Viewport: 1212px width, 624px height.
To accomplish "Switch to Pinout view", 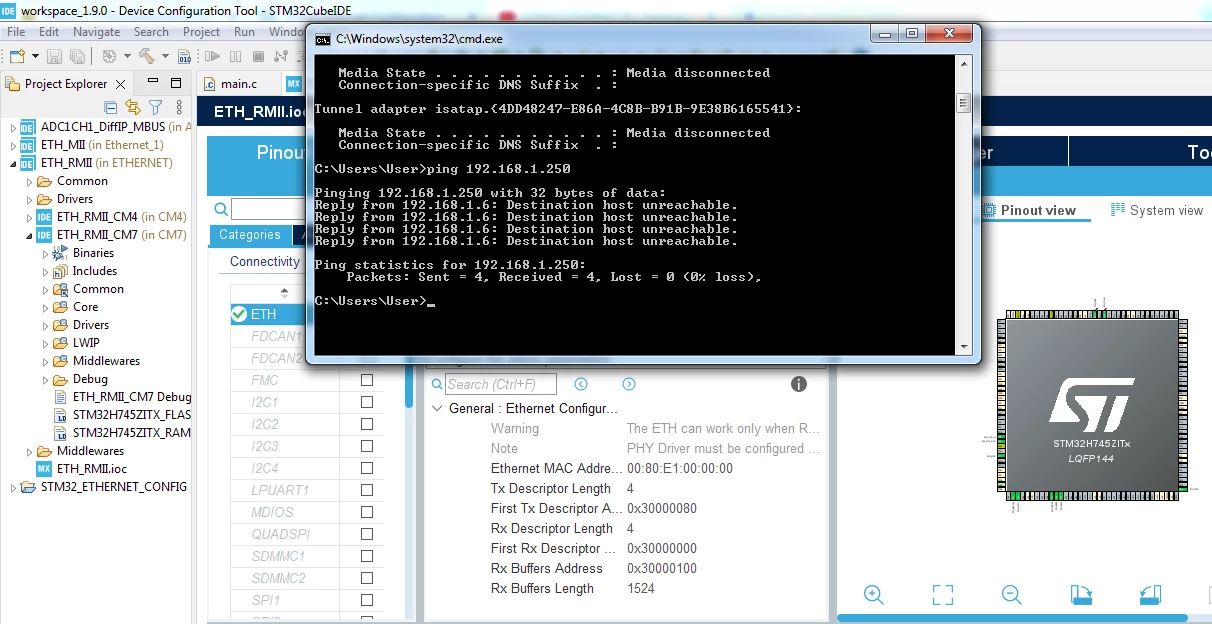I will [x=1030, y=210].
